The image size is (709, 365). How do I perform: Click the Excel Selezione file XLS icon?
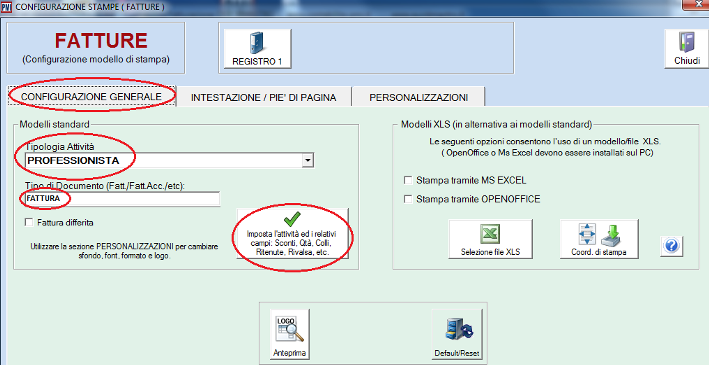[x=490, y=239]
